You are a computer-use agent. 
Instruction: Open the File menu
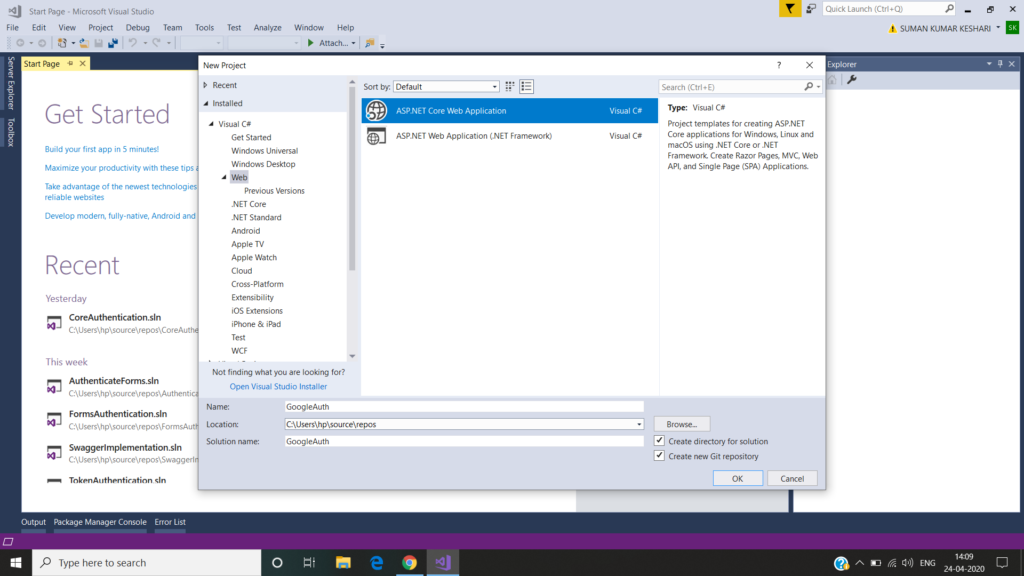pyautogui.click(x=12, y=27)
